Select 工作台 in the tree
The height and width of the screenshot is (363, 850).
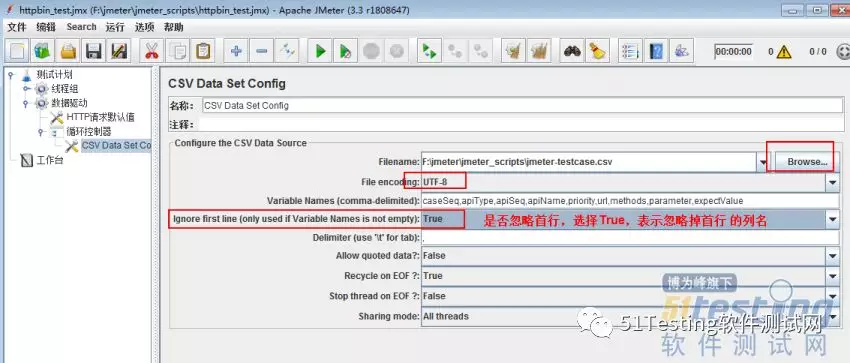(x=50, y=160)
